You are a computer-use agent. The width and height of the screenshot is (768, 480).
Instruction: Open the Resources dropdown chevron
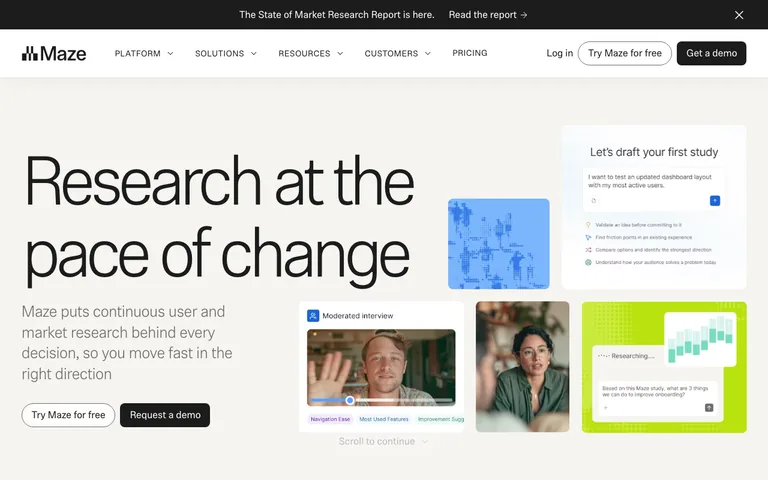click(340, 53)
